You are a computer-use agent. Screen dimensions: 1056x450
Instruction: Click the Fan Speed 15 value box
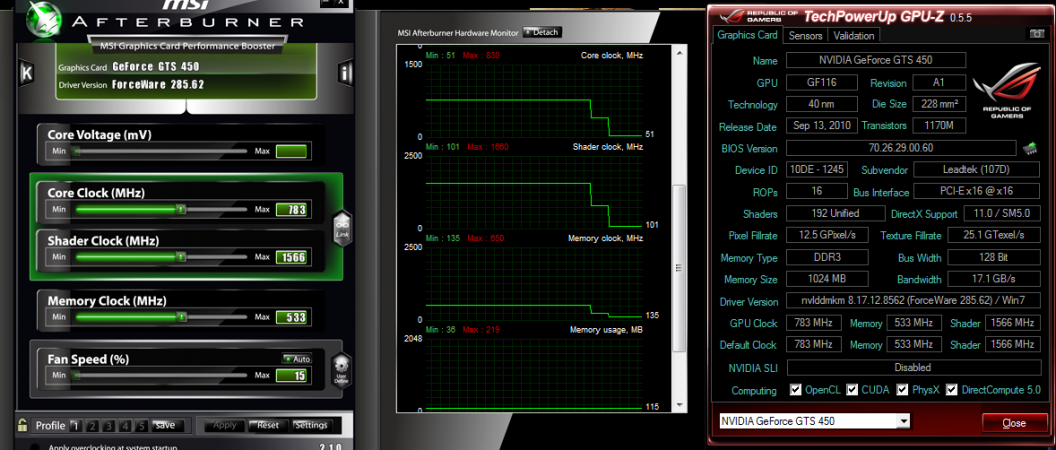[292, 375]
